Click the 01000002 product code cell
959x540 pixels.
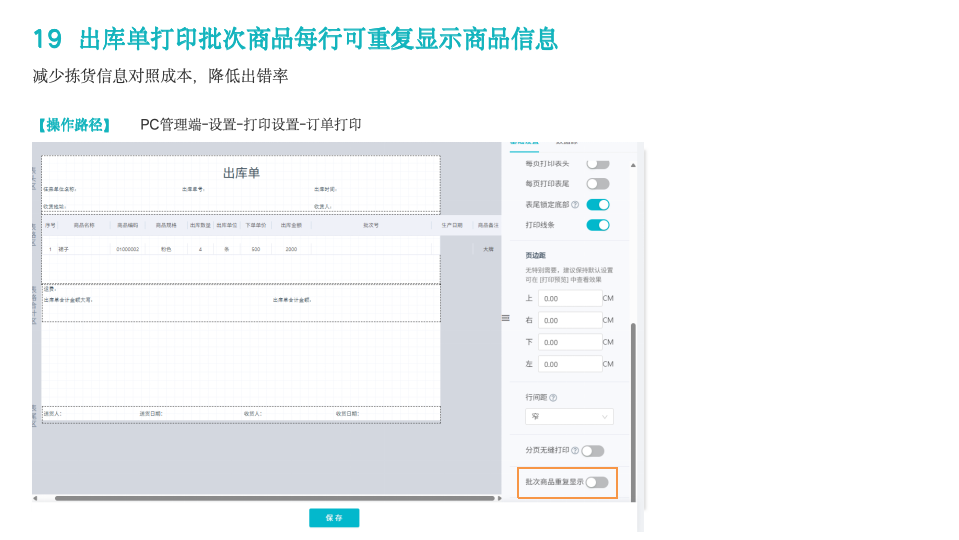pyautogui.click(x=127, y=250)
